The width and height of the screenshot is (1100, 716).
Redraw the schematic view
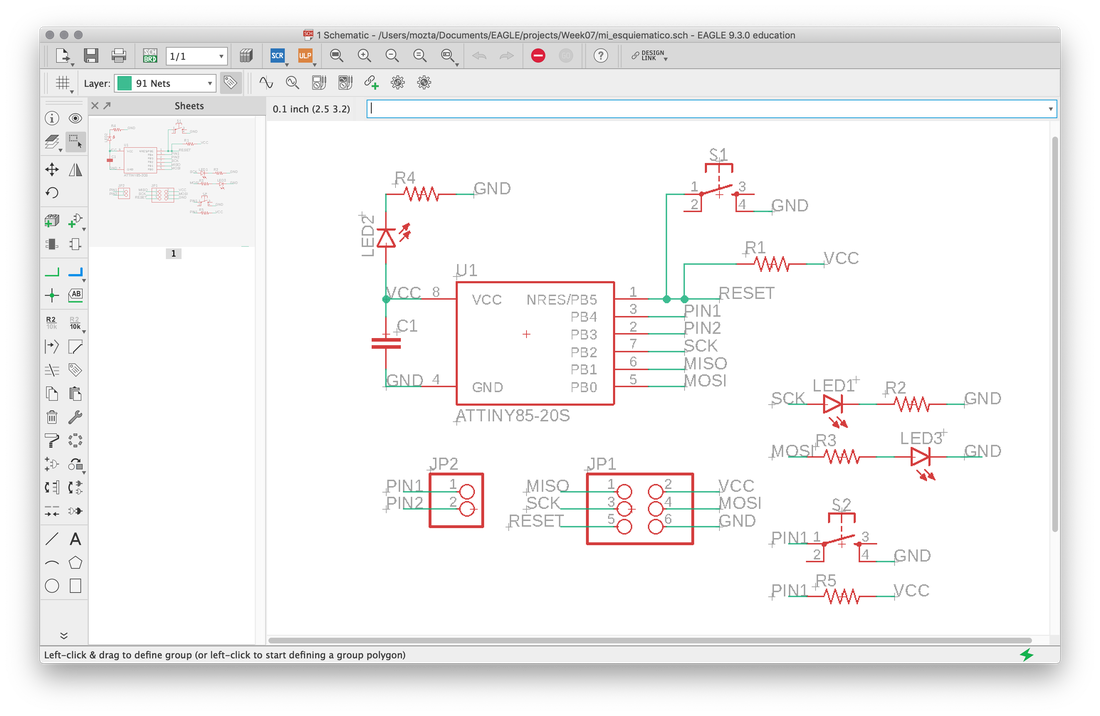click(420, 55)
